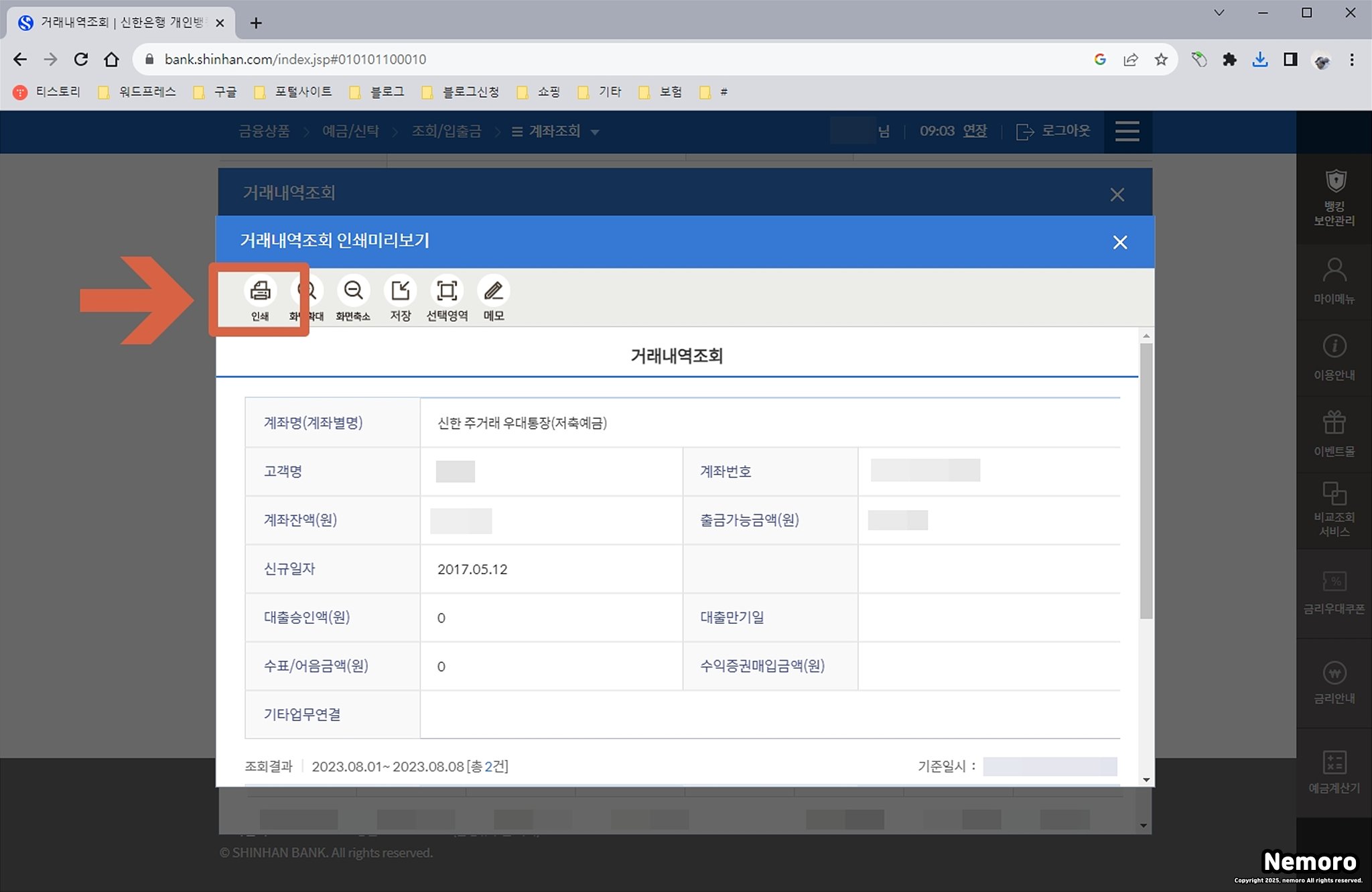Open the deposit calculator (예금계산기) sidebar item
1372x892 pixels.
1334,772
